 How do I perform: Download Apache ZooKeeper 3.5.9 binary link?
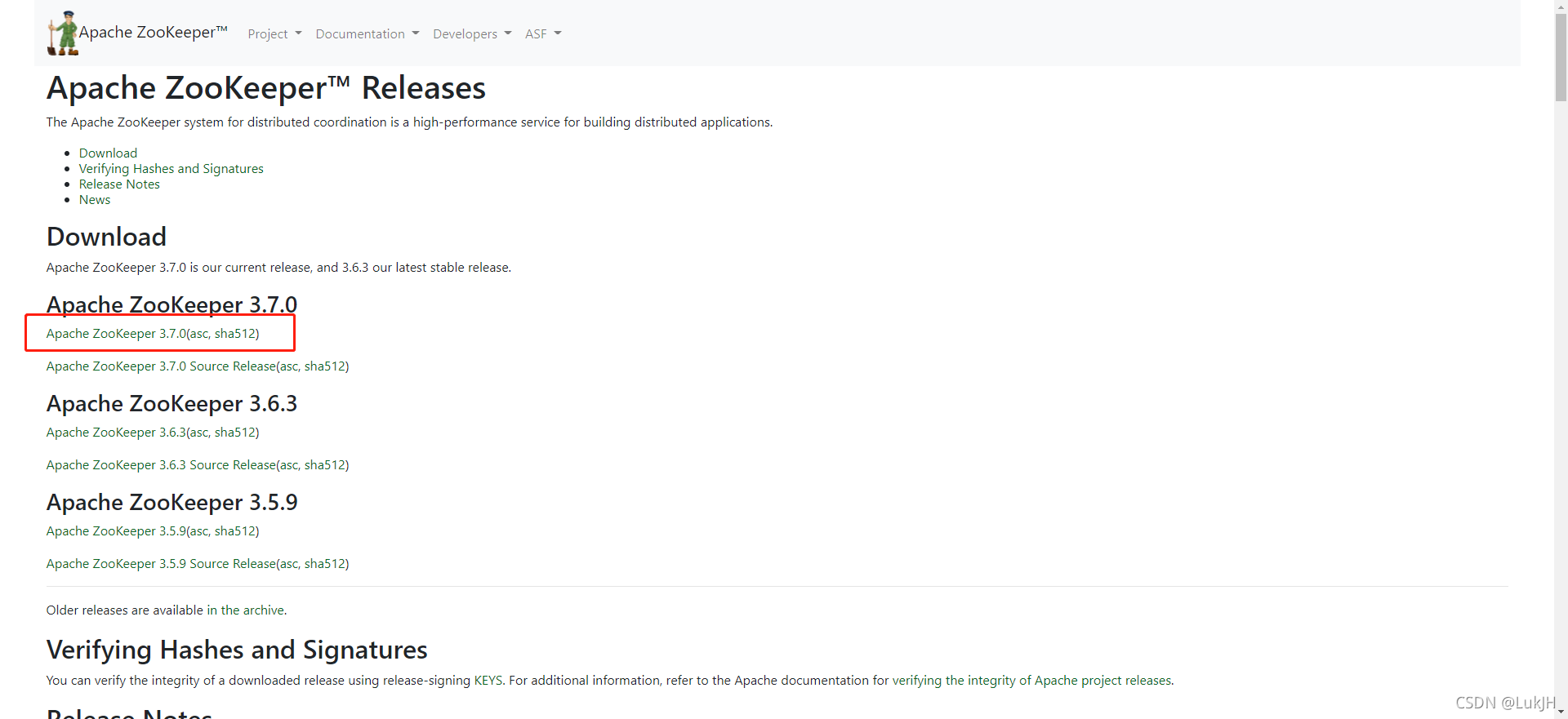click(116, 530)
